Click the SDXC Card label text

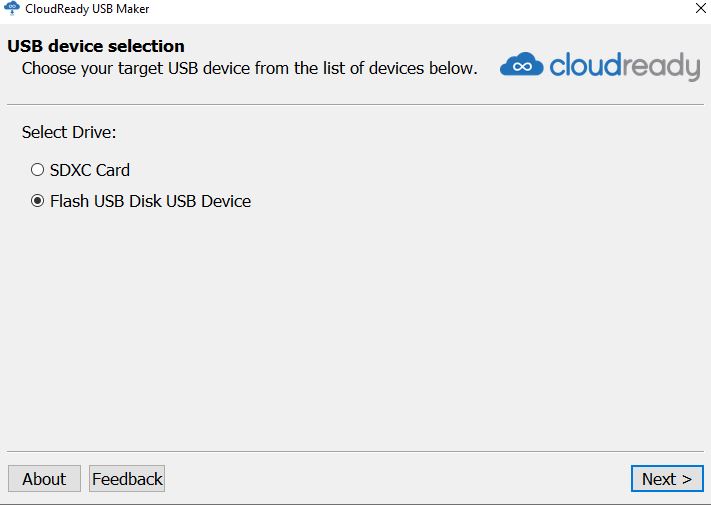(x=89, y=170)
